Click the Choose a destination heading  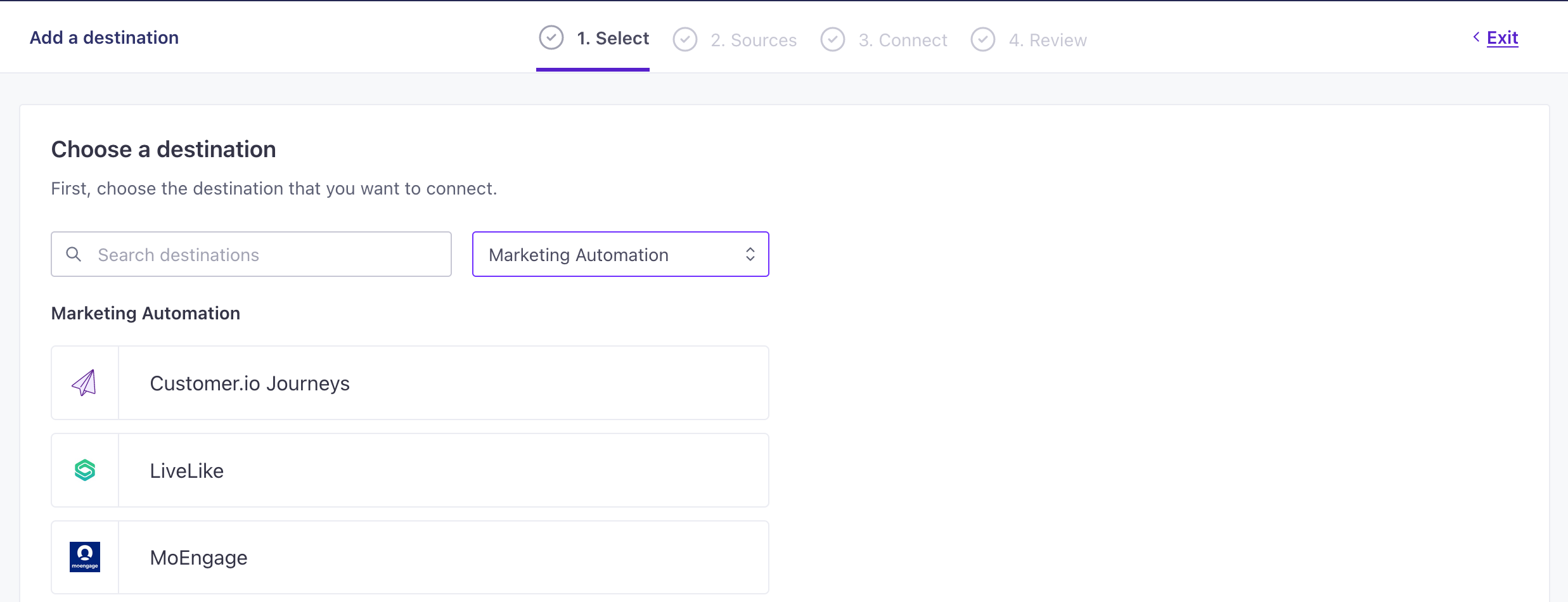pos(164,150)
